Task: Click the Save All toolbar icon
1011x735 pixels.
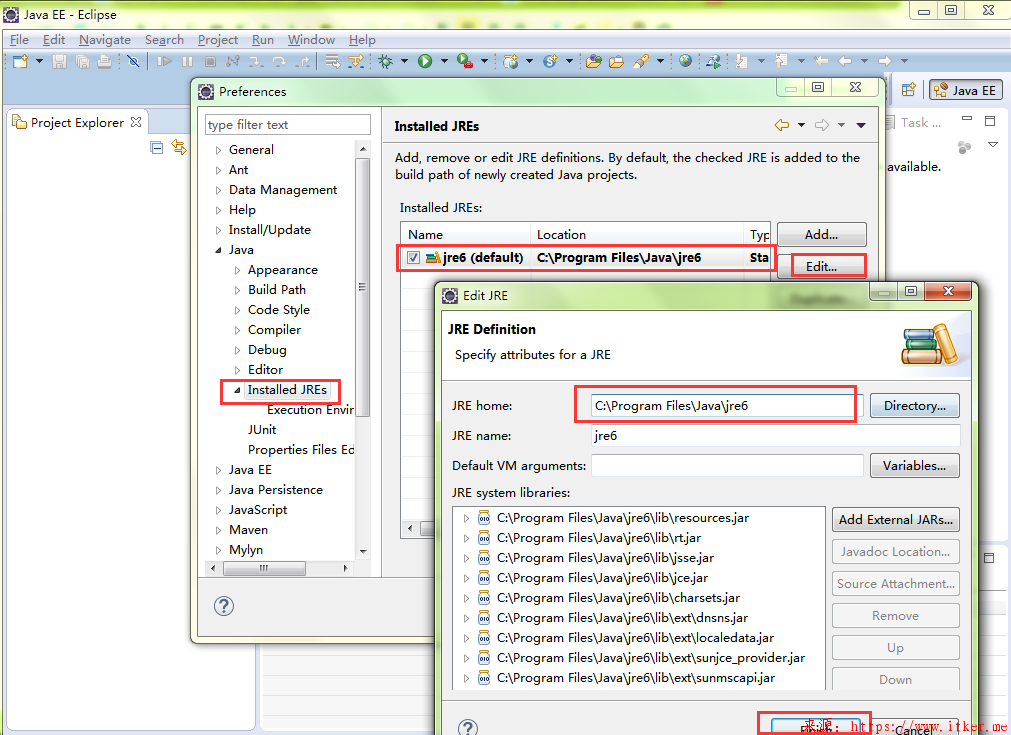Action: pos(82,61)
